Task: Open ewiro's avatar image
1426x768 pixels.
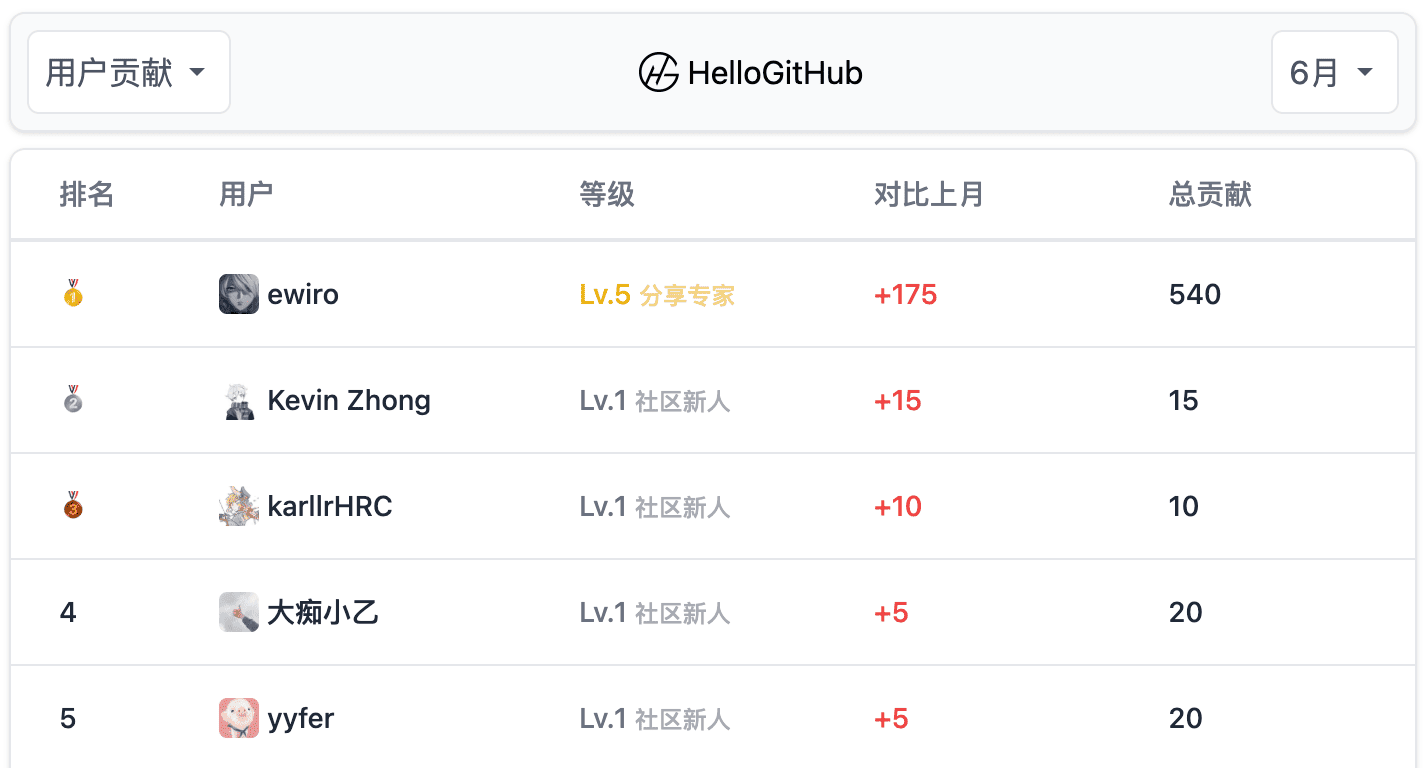Action: (239, 294)
